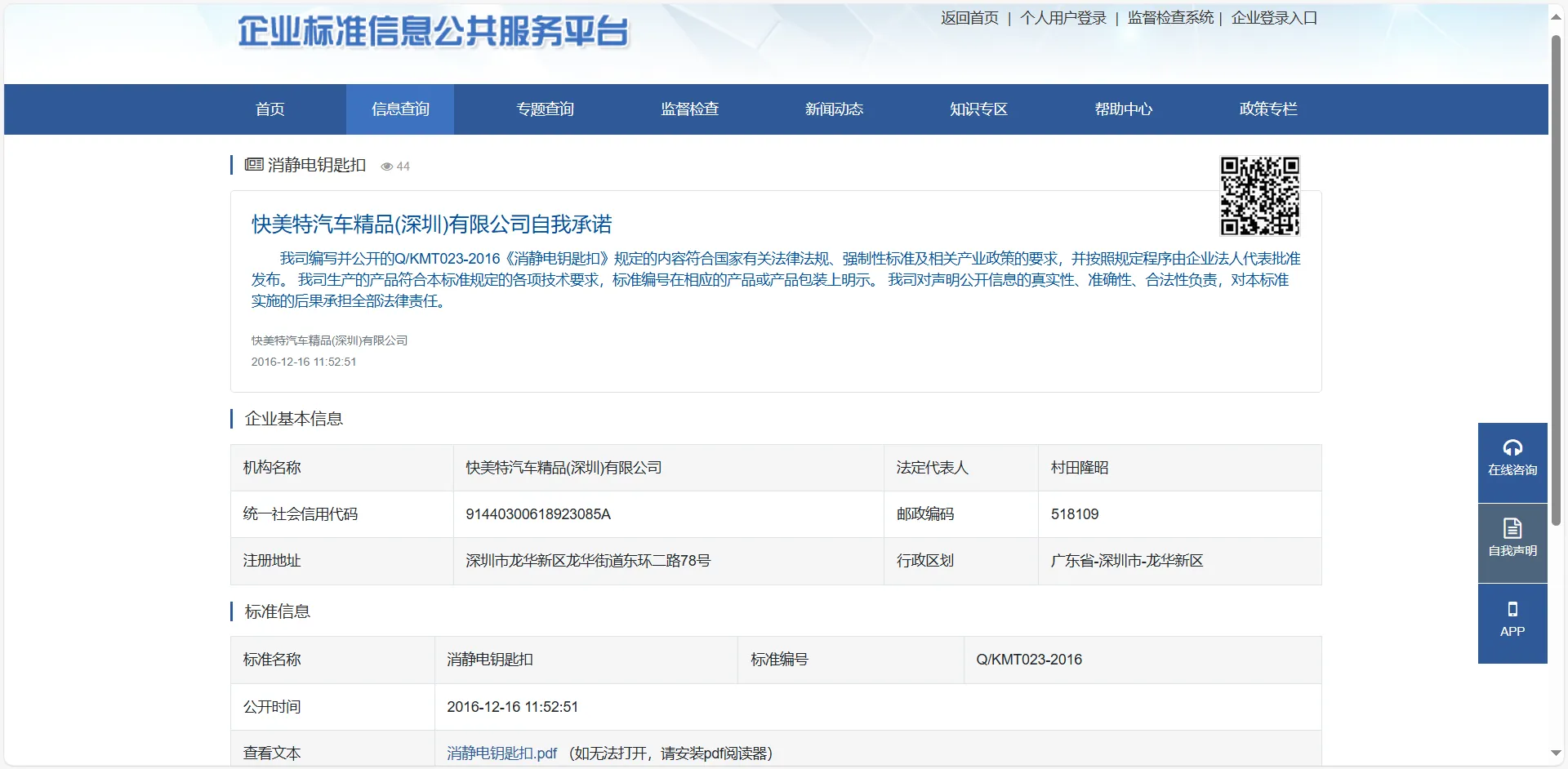Open the 消静电钥匙扣.pdf file link
Viewport: 1568px width, 769px height.
tap(501, 753)
